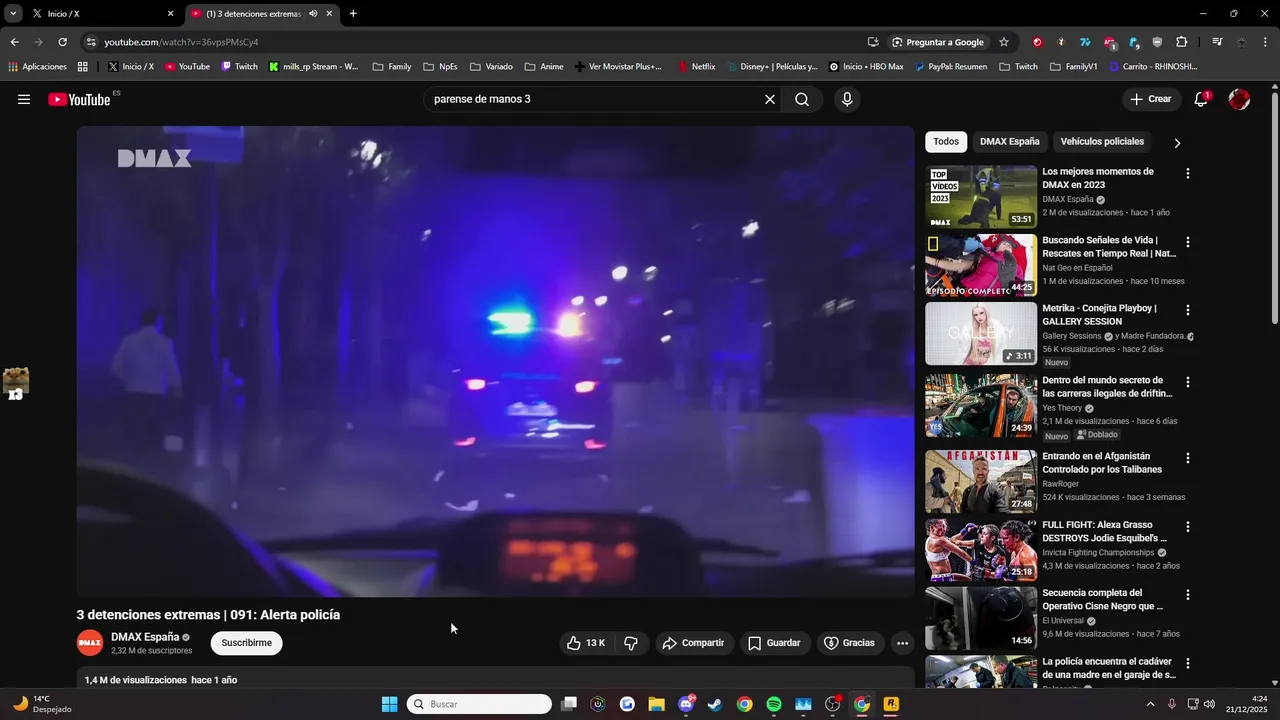This screenshot has height=720, width=1280.
Task: Click the address bar URL
Action: coord(181,42)
